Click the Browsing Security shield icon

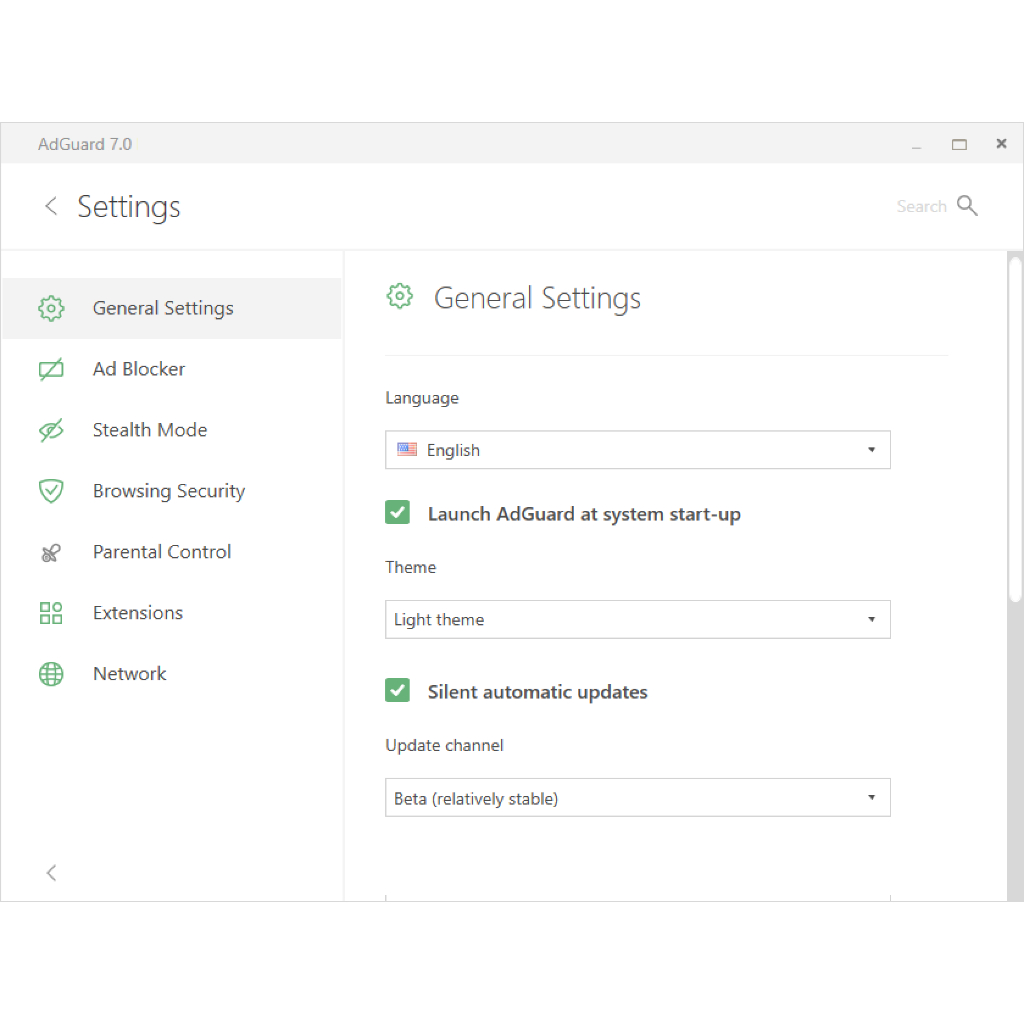[x=51, y=491]
